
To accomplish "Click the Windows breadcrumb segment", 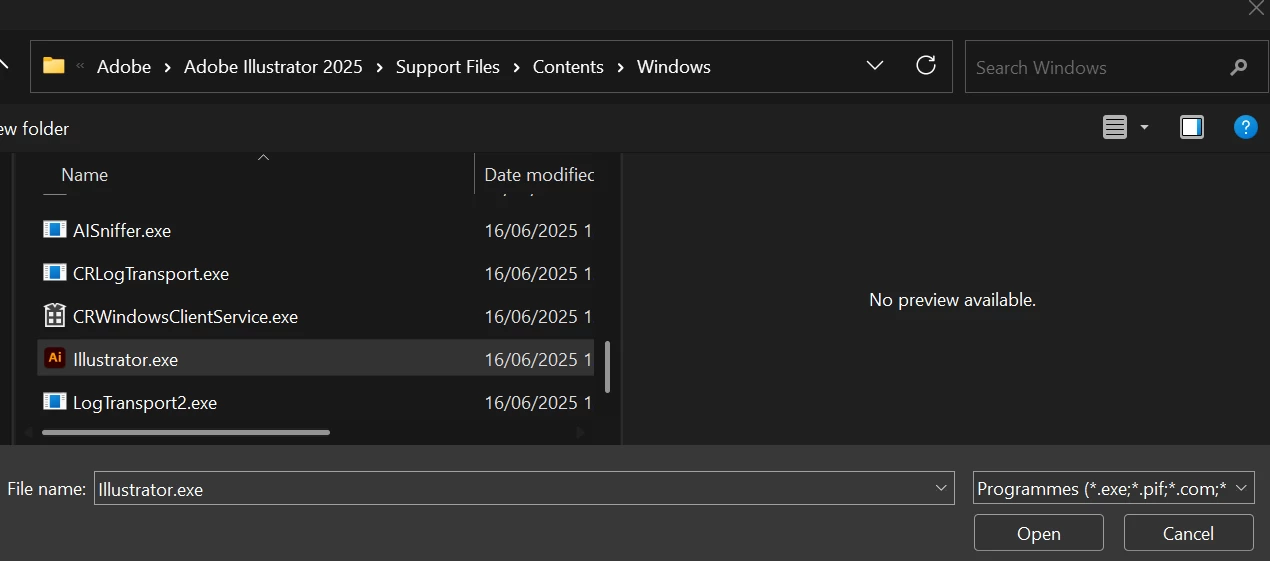I will tap(674, 67).
